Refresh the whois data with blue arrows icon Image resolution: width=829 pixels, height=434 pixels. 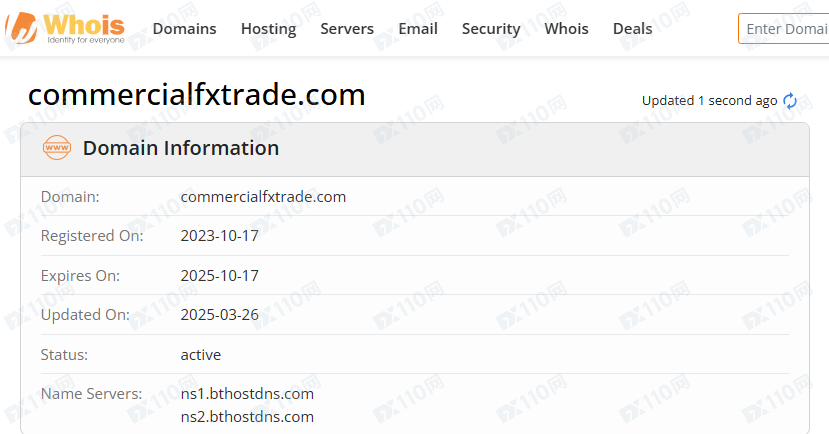pyautogui.click(x=790, y=100)
